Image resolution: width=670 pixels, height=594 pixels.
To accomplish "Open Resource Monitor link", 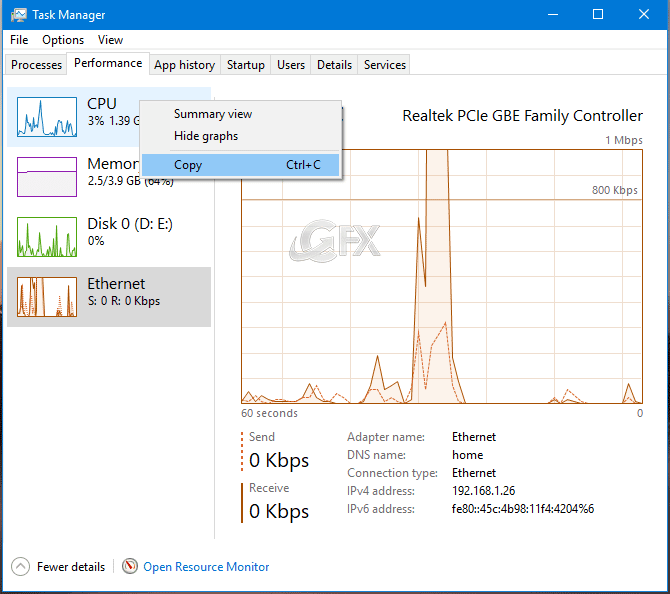I will click(x=206, y=567).
